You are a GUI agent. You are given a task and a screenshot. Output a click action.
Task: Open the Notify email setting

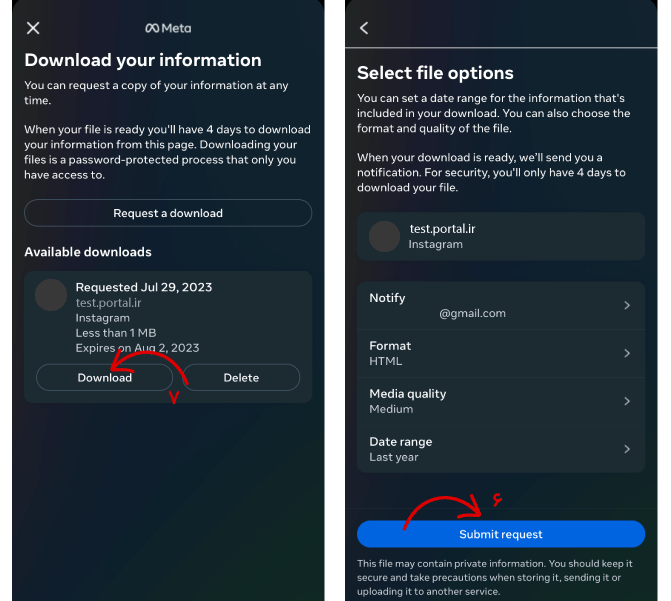click(501, 305)
